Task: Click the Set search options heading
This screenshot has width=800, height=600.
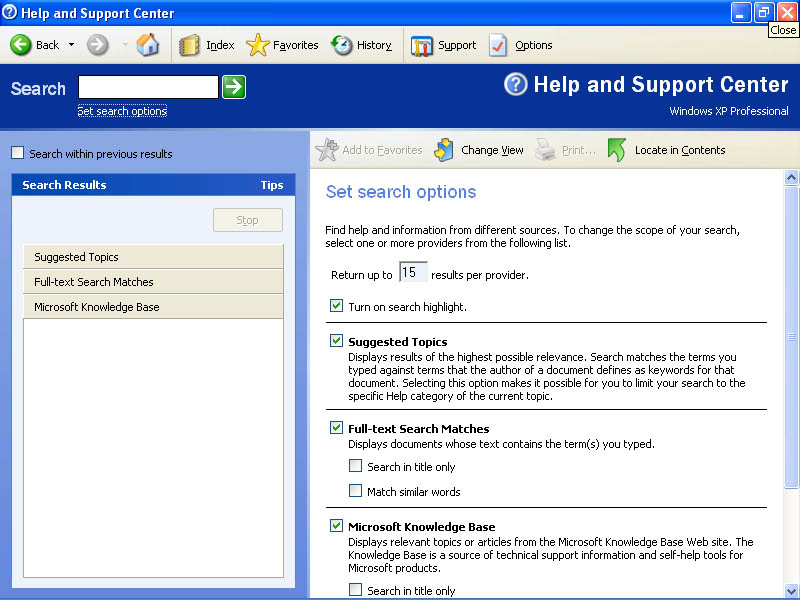Action: point(401,192)
